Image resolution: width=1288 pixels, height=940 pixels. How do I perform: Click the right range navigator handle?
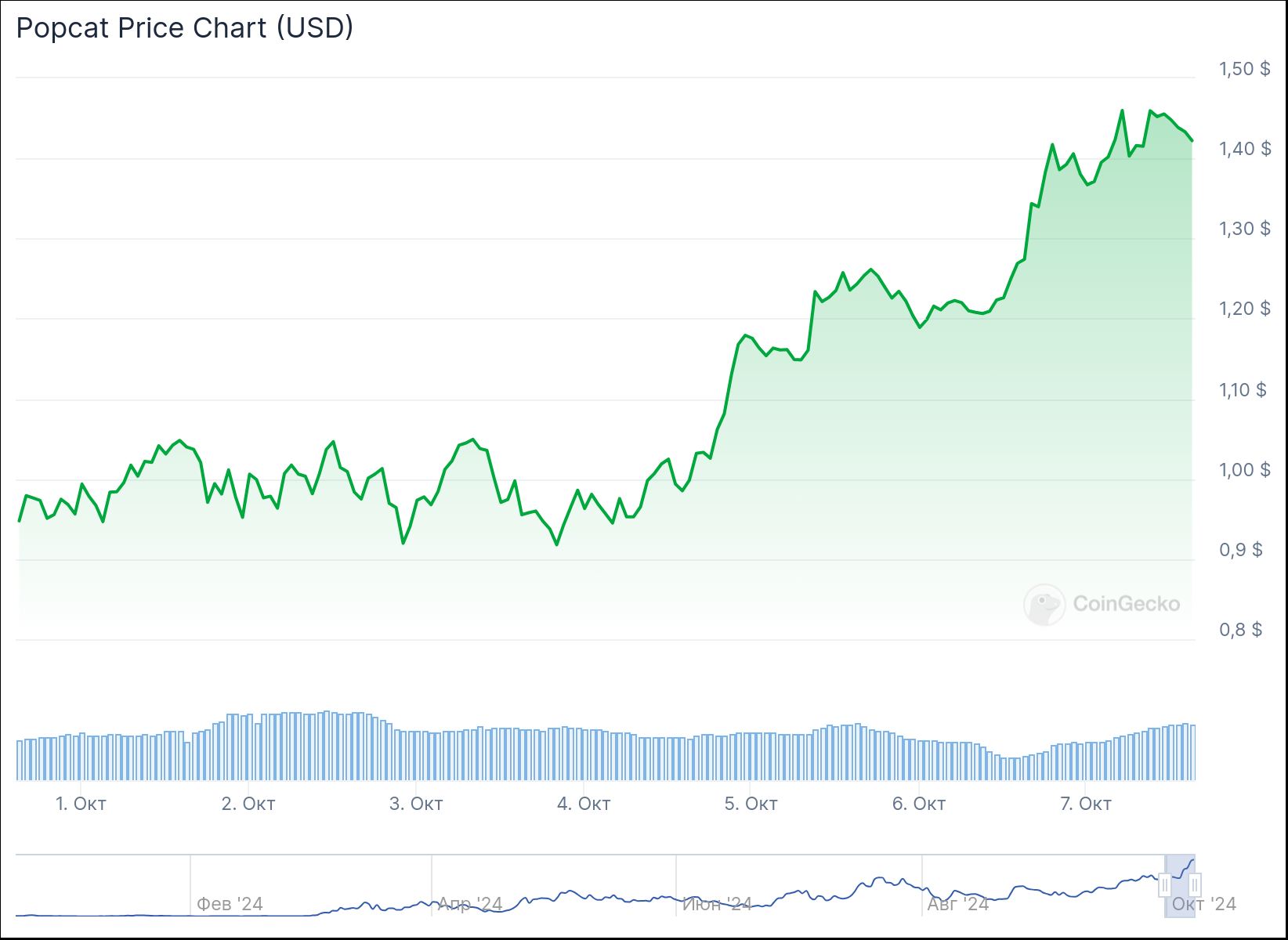point(1195,886)
